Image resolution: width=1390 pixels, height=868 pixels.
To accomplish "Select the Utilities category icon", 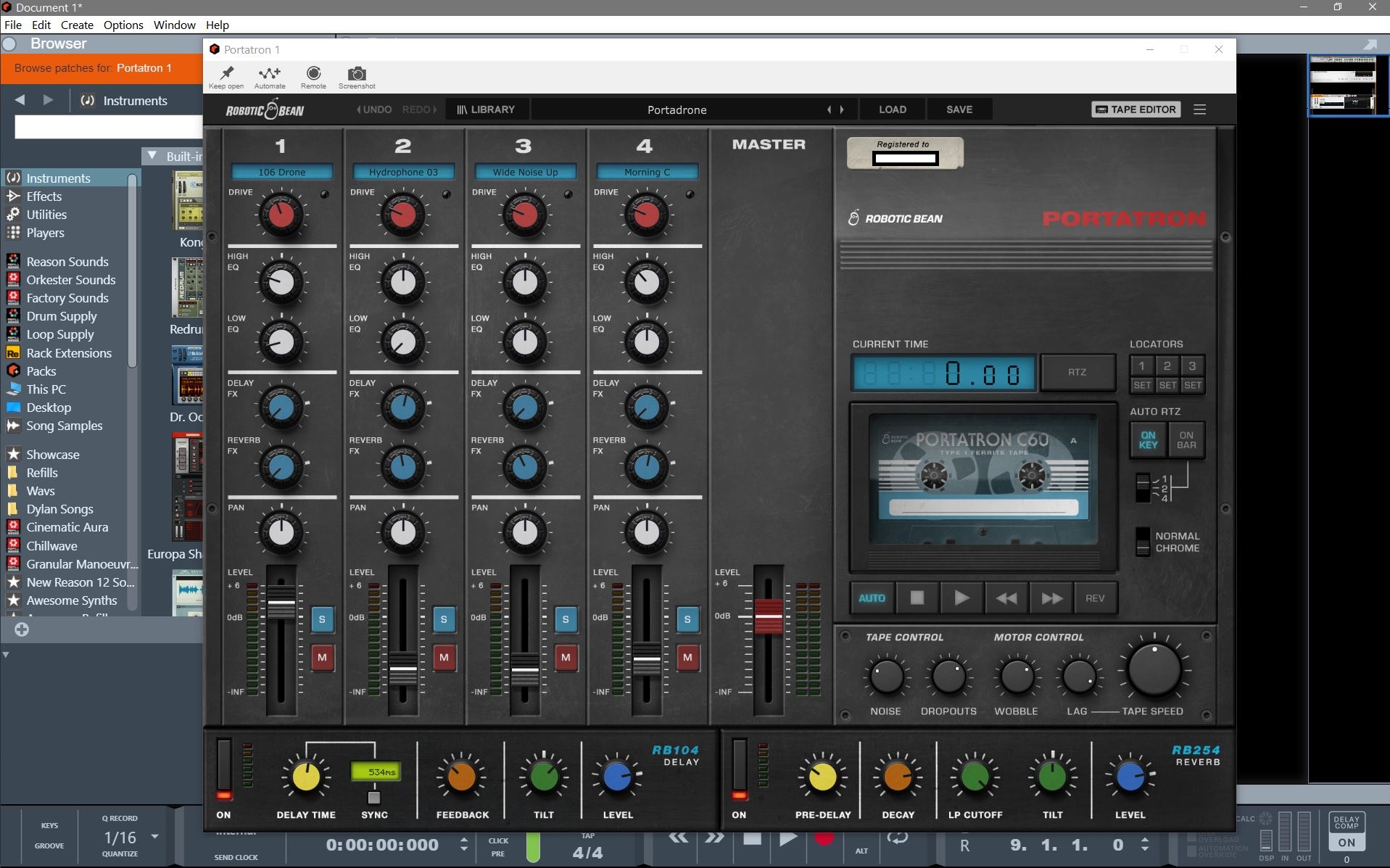I will tap(13, 214).
